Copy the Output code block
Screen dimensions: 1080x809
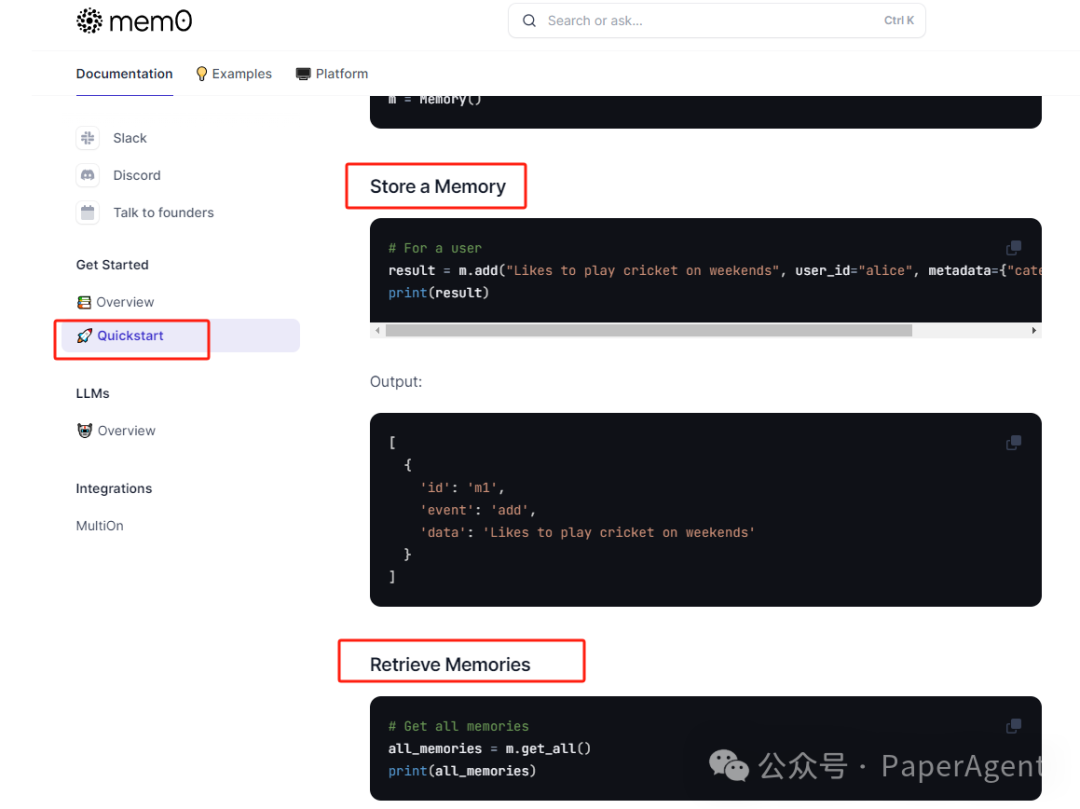point(1013,442)
